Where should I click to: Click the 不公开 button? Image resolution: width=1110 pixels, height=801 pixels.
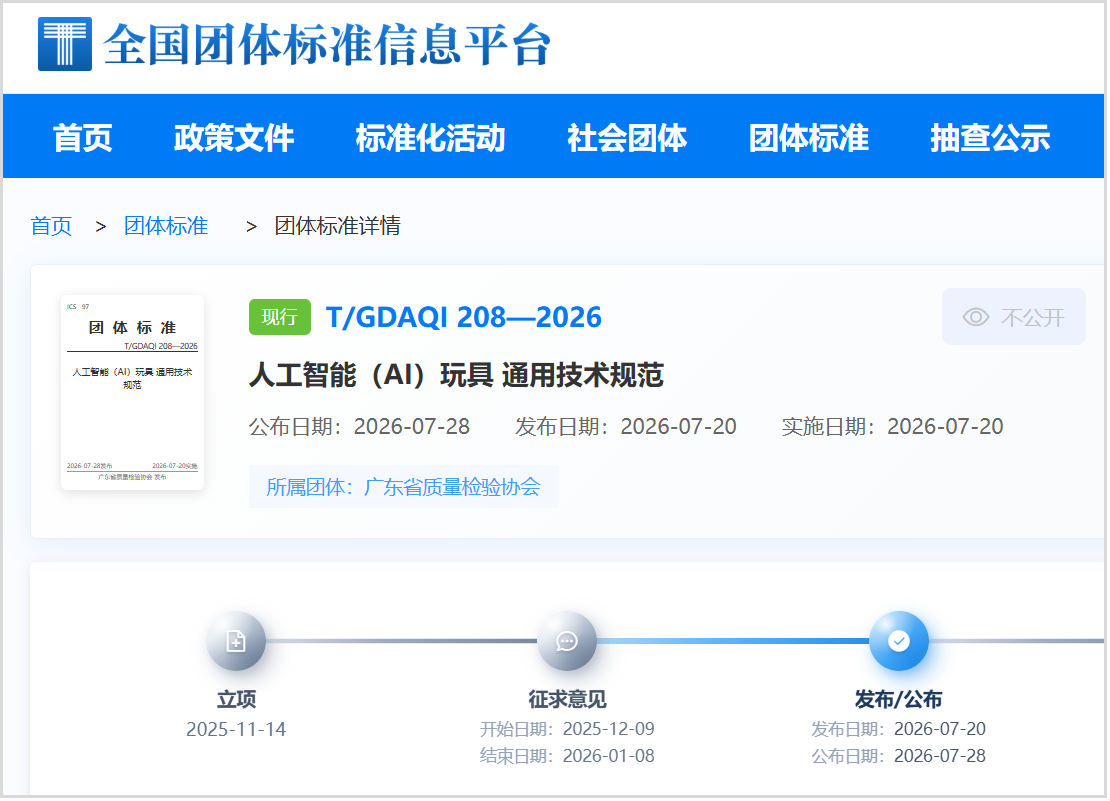[1014, 318]
